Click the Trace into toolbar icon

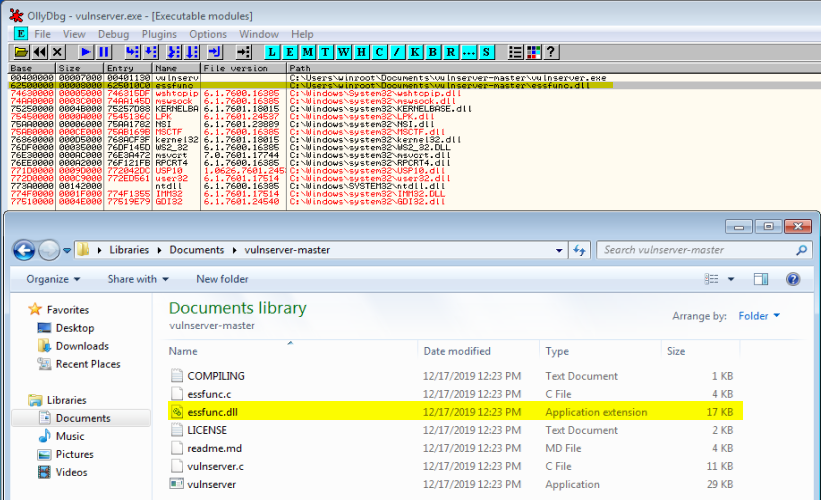click(173, 52)
